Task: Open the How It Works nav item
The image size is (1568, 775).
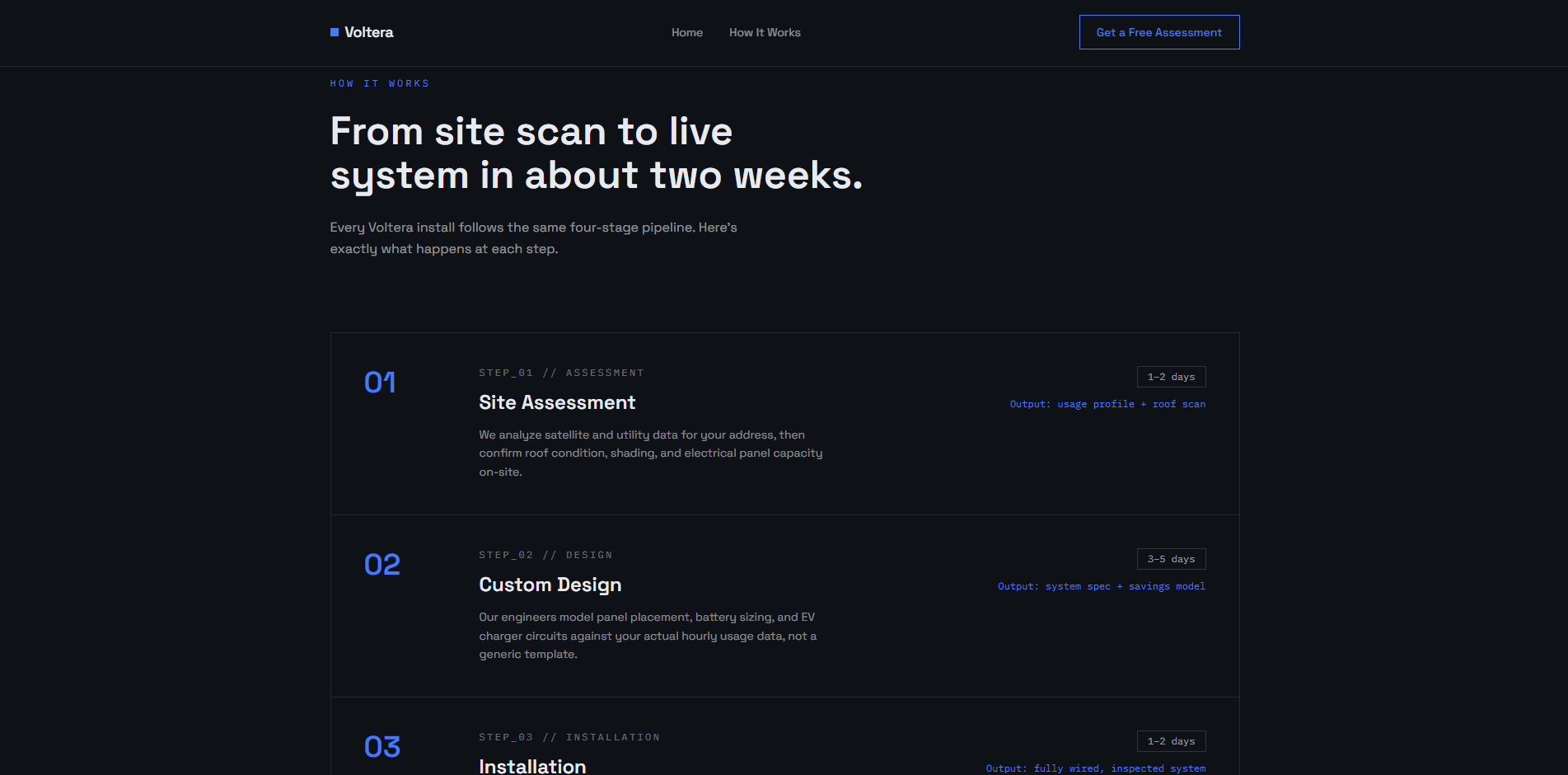Action: coord(765,32)
